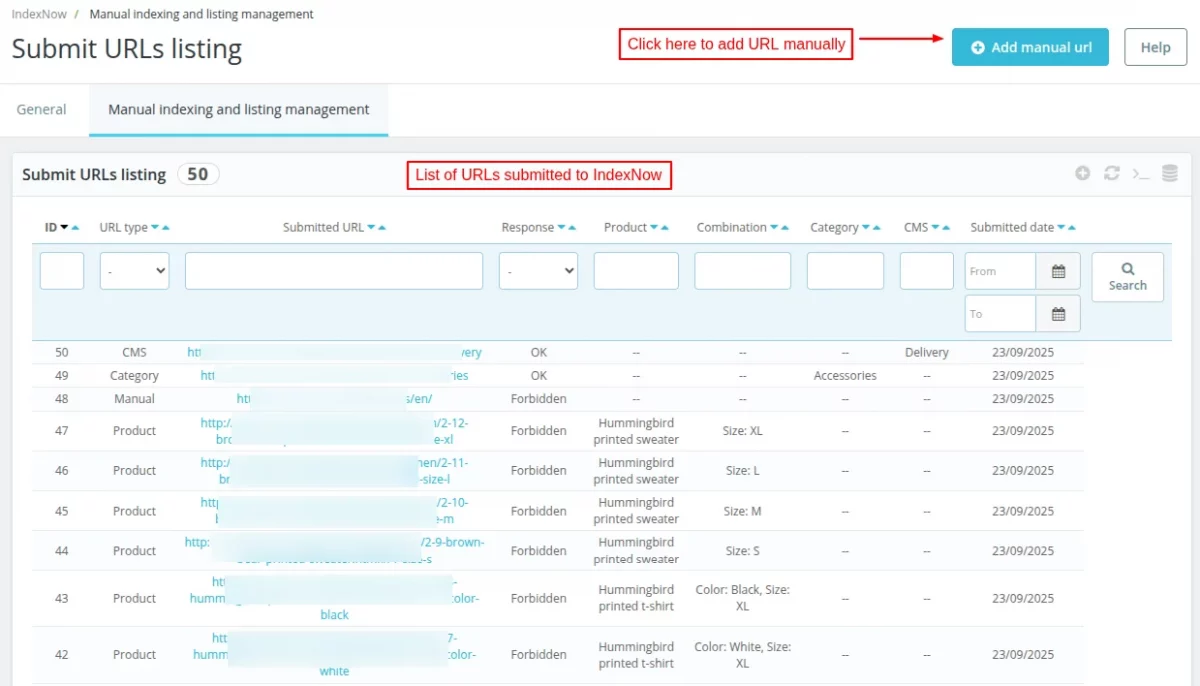
Task: Select Manual indexing and listing management tab
Action: pos(238,110)
